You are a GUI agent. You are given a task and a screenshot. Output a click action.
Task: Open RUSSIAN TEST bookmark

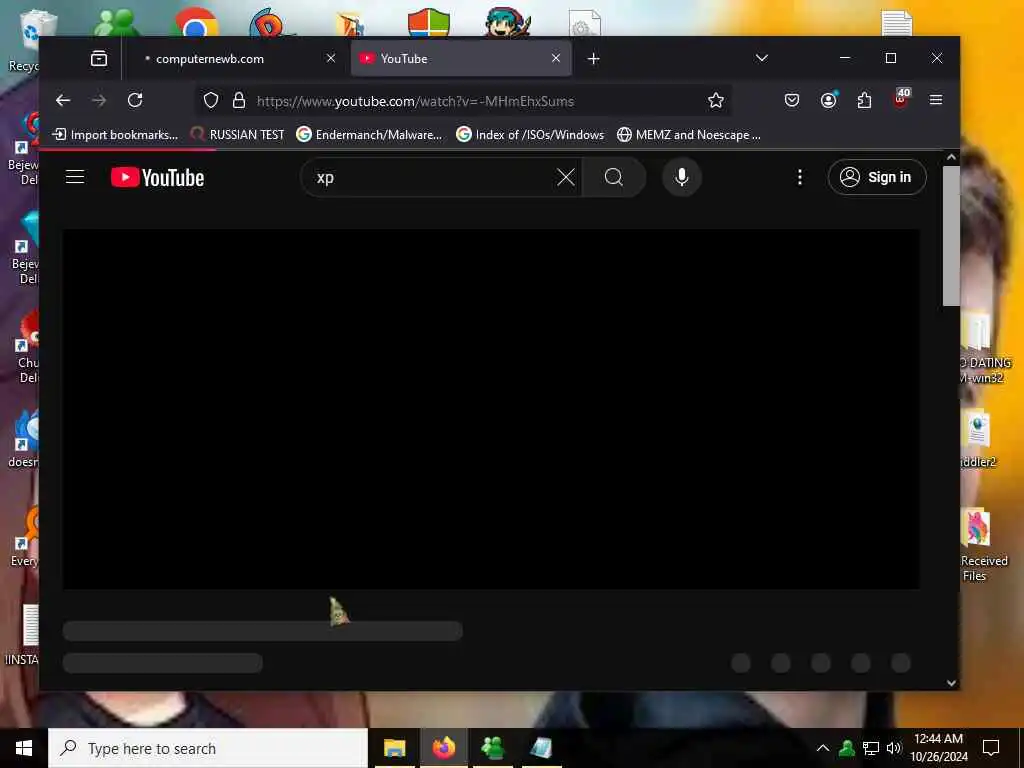237,135
